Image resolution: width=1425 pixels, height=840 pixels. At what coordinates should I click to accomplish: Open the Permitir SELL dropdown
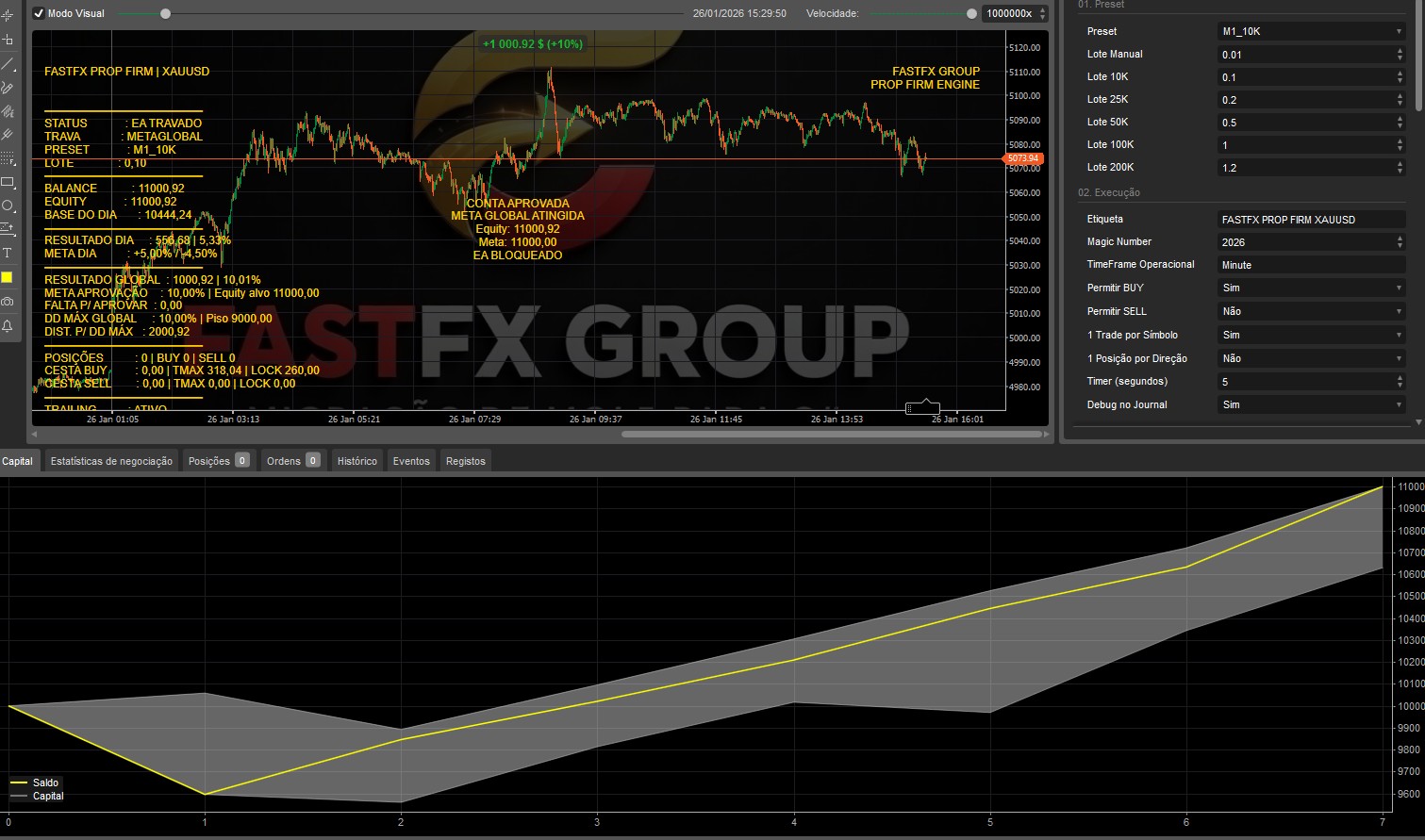[1311, 311]
